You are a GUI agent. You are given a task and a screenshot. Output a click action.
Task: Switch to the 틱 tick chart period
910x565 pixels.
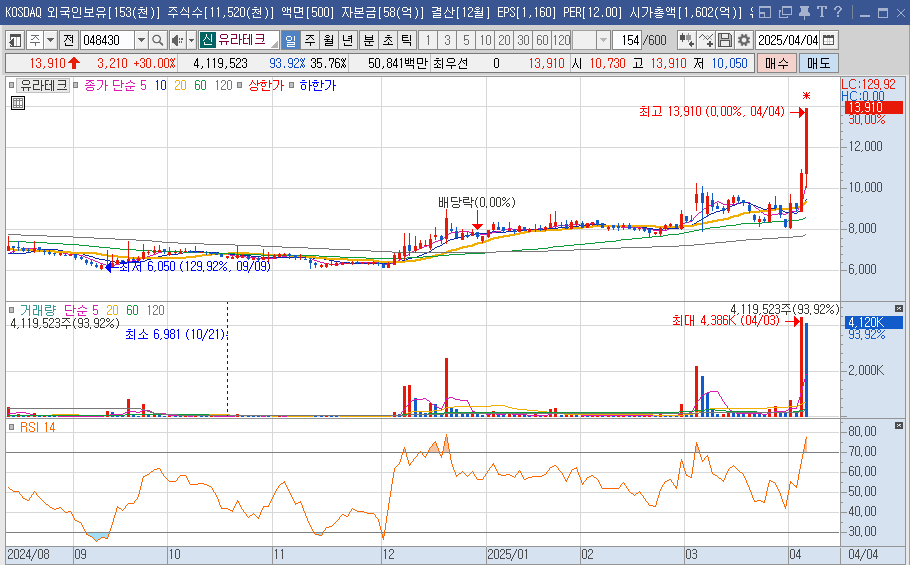pos(407,40)
